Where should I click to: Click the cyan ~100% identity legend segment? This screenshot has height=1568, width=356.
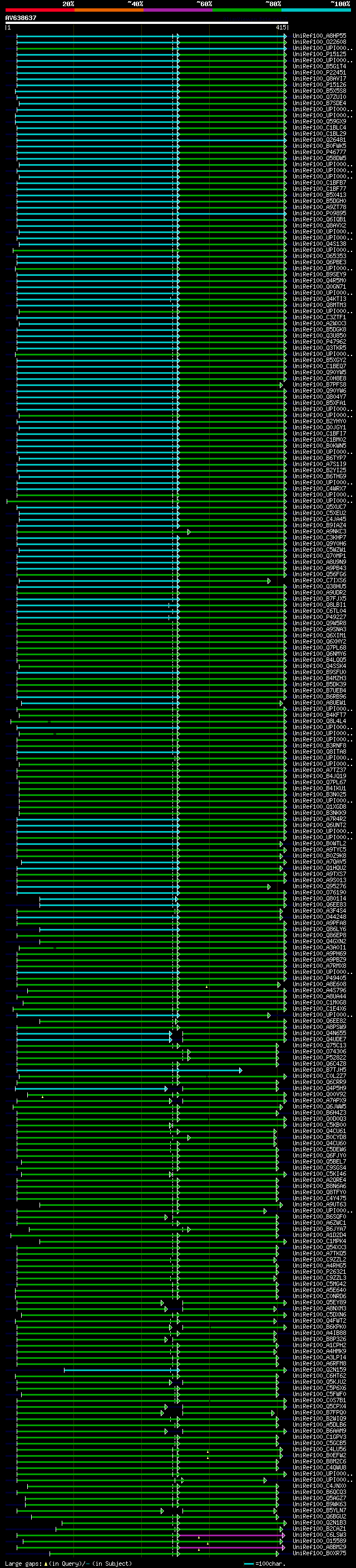pos(316,10)
